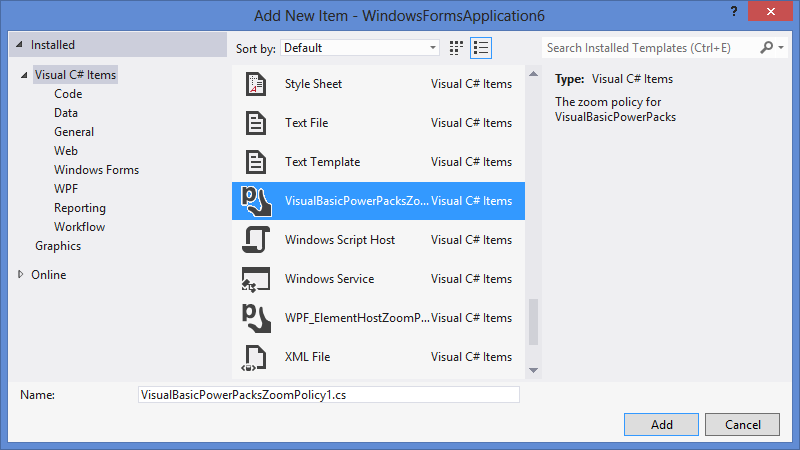The image size is (800, 450).
Task: Click the search magnifier icon
Action: pyautogui.click(x=767, y=48)
